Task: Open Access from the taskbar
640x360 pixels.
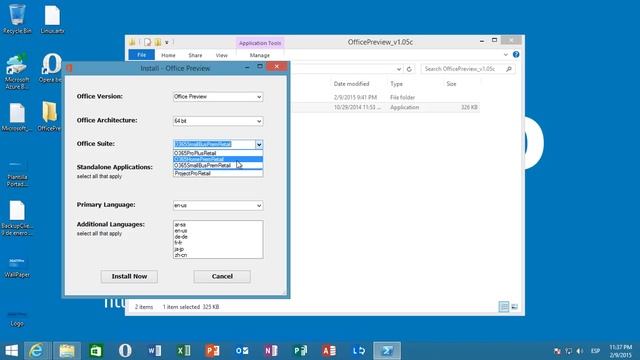Action: point(329,351)
